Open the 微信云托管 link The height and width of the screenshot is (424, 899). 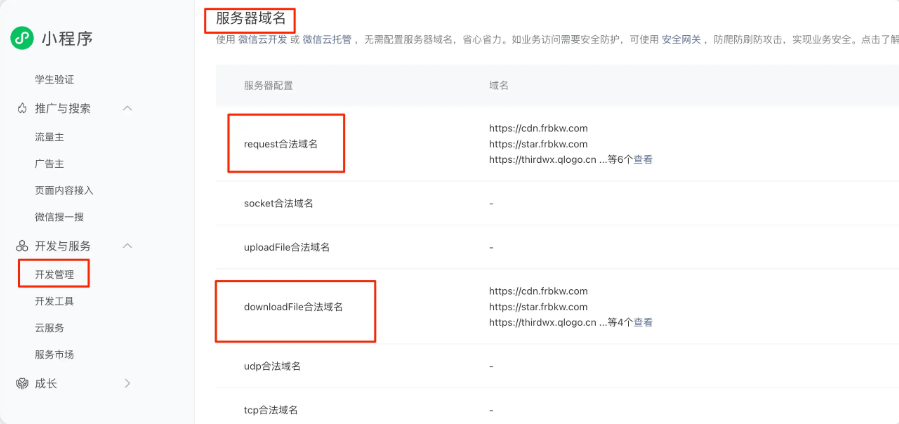click(x=327, y=40)
